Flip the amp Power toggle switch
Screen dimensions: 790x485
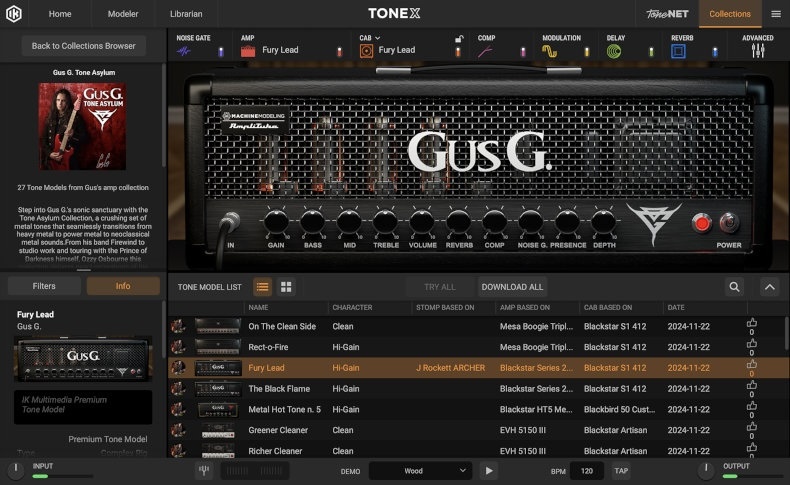point(729,223)
